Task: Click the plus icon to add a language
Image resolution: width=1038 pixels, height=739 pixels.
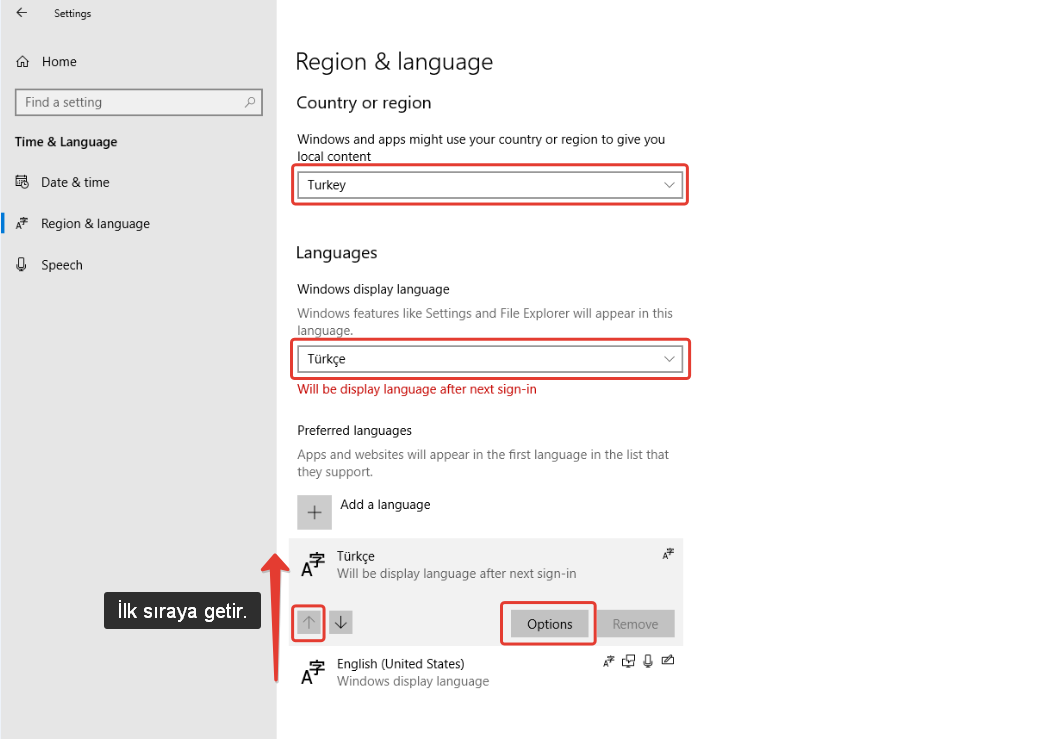Action: point(314,512)
